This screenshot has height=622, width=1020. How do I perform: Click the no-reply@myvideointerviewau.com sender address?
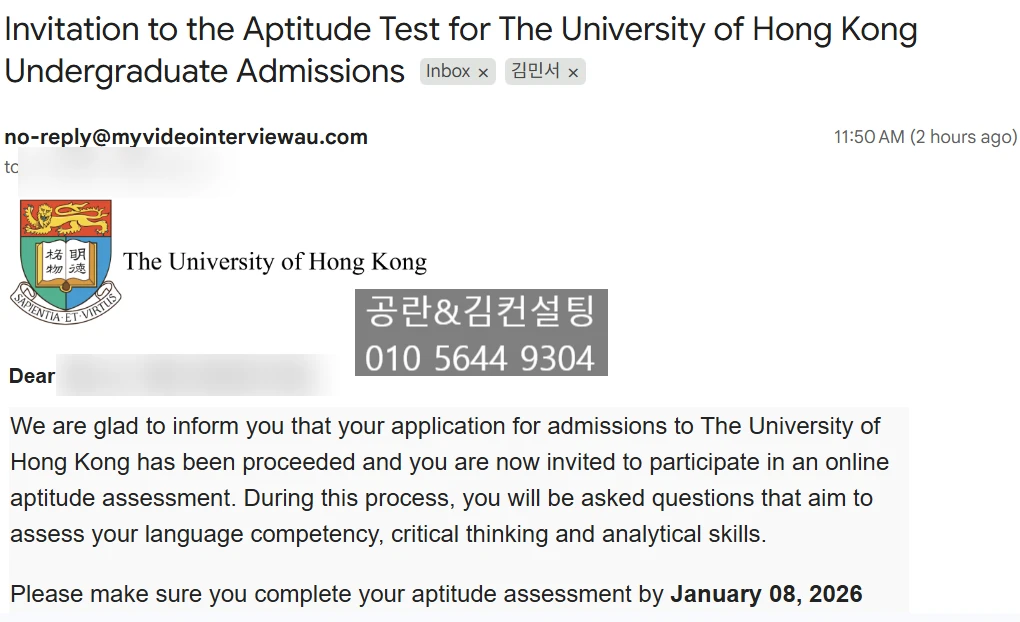tap(186, 137)
